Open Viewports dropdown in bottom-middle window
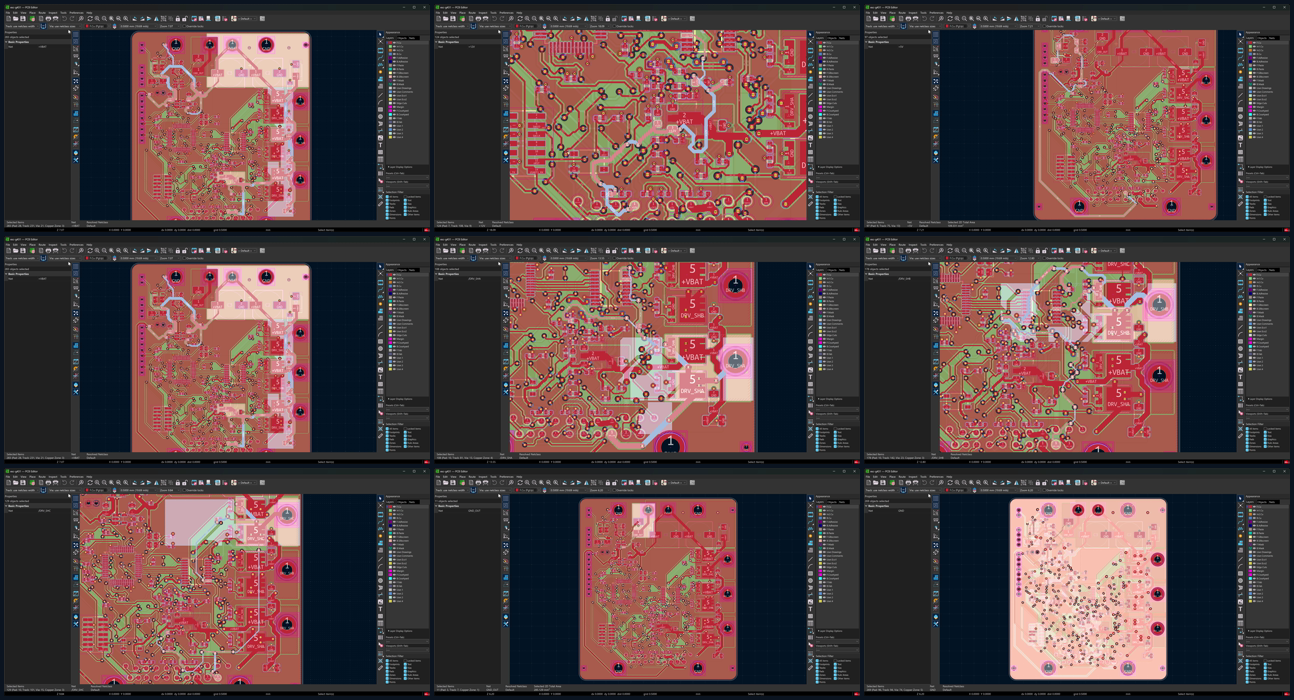Screen dimensions: 1294x700 [x=838, y=651]
